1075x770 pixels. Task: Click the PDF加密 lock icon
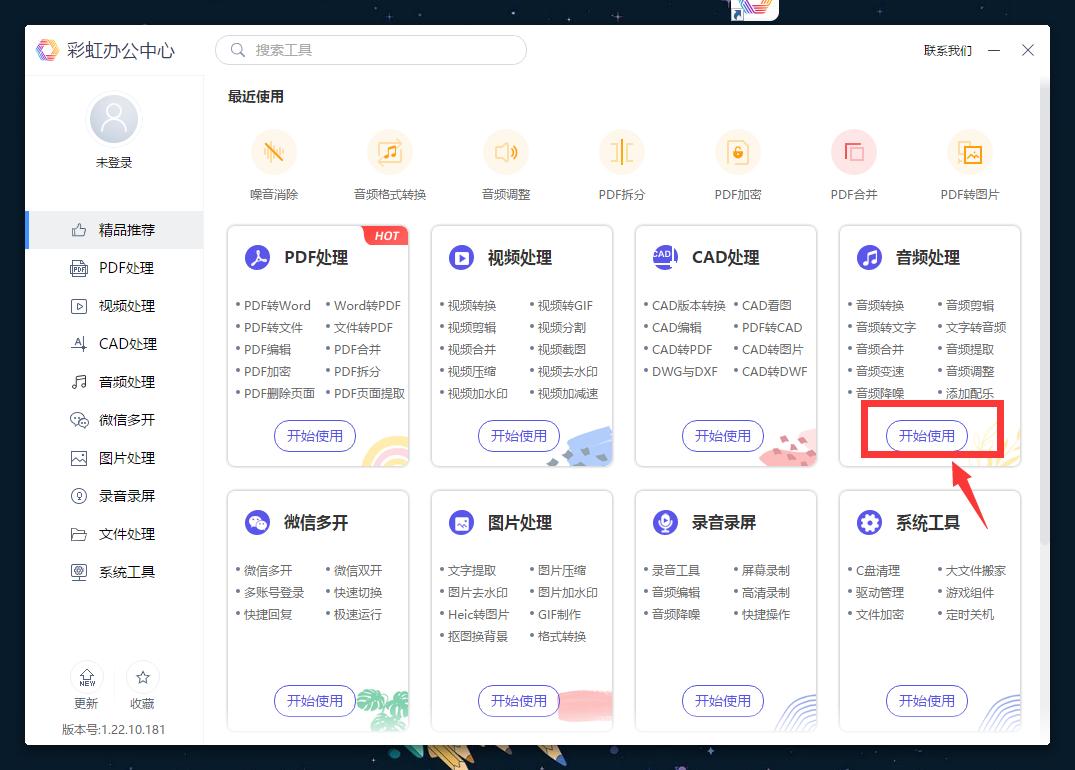(737, 152)
